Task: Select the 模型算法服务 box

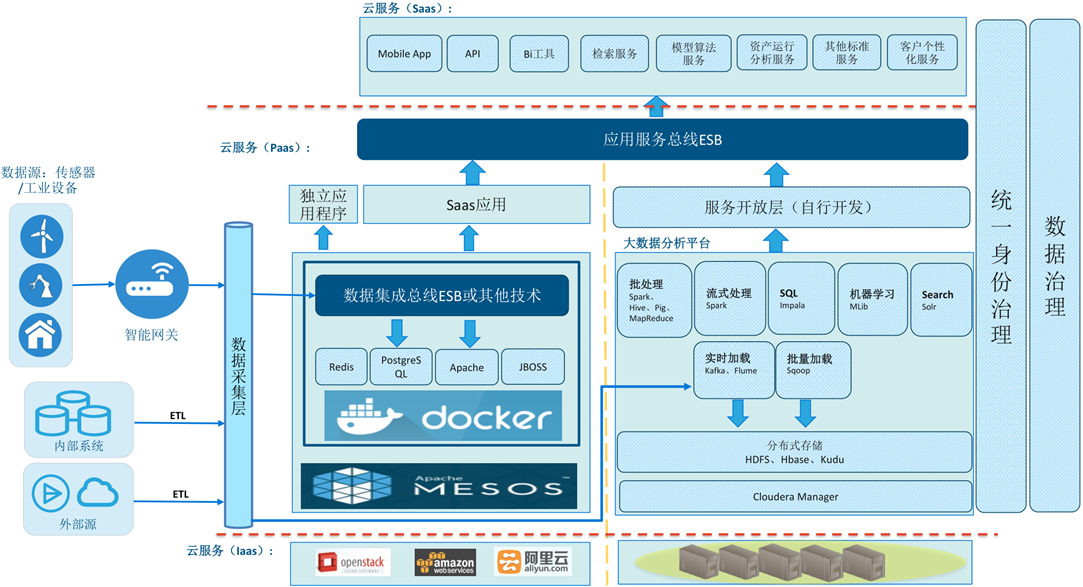Action: coord(693,53)
